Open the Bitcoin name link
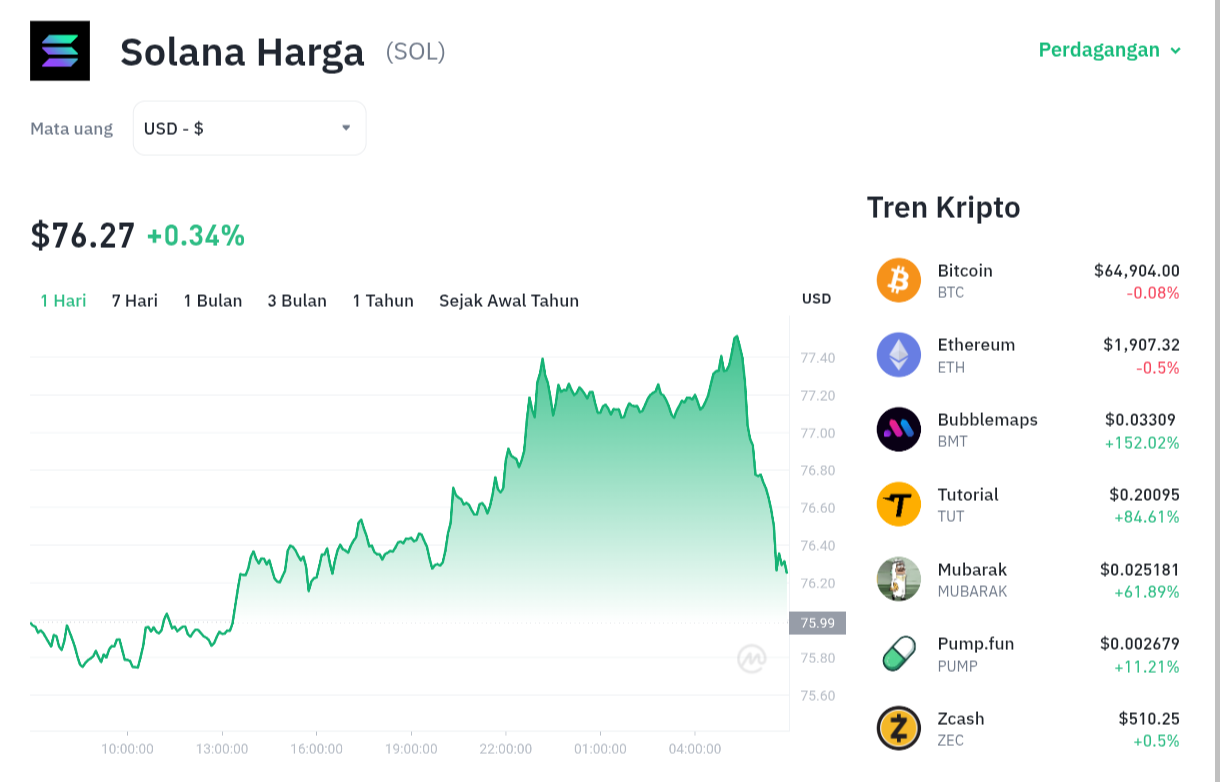The height and width of the screenshot is (782, 1220). 965,270
